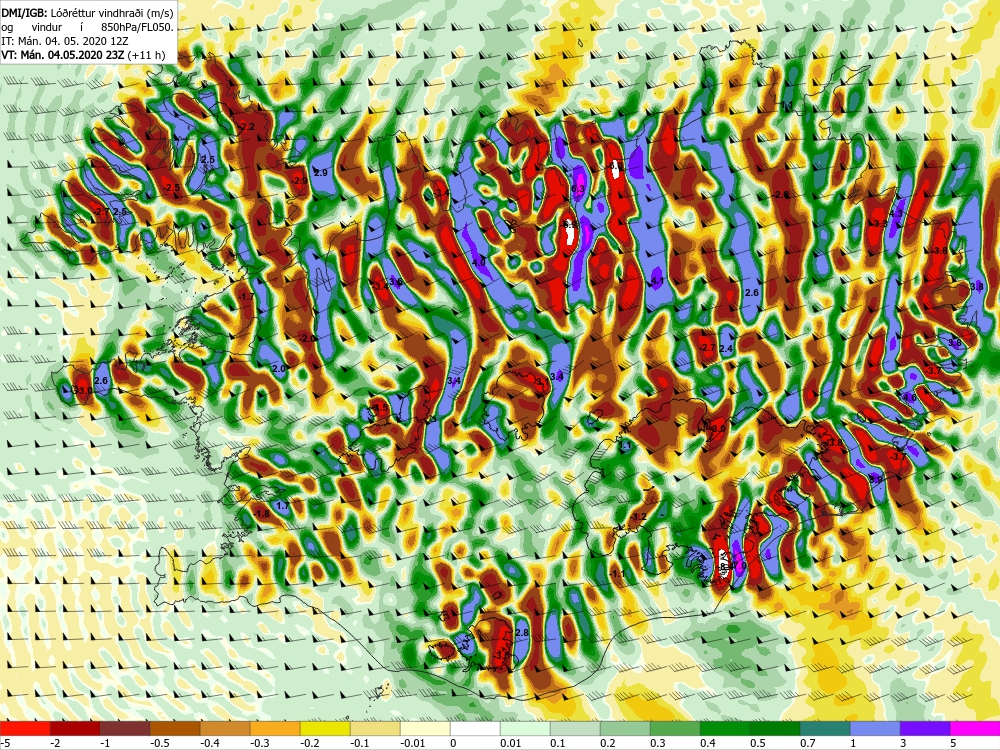The width and height of the screenshot is (1000, 750).
Task: Click the '0.7' label on the legend scale
Action: [807, 743]
